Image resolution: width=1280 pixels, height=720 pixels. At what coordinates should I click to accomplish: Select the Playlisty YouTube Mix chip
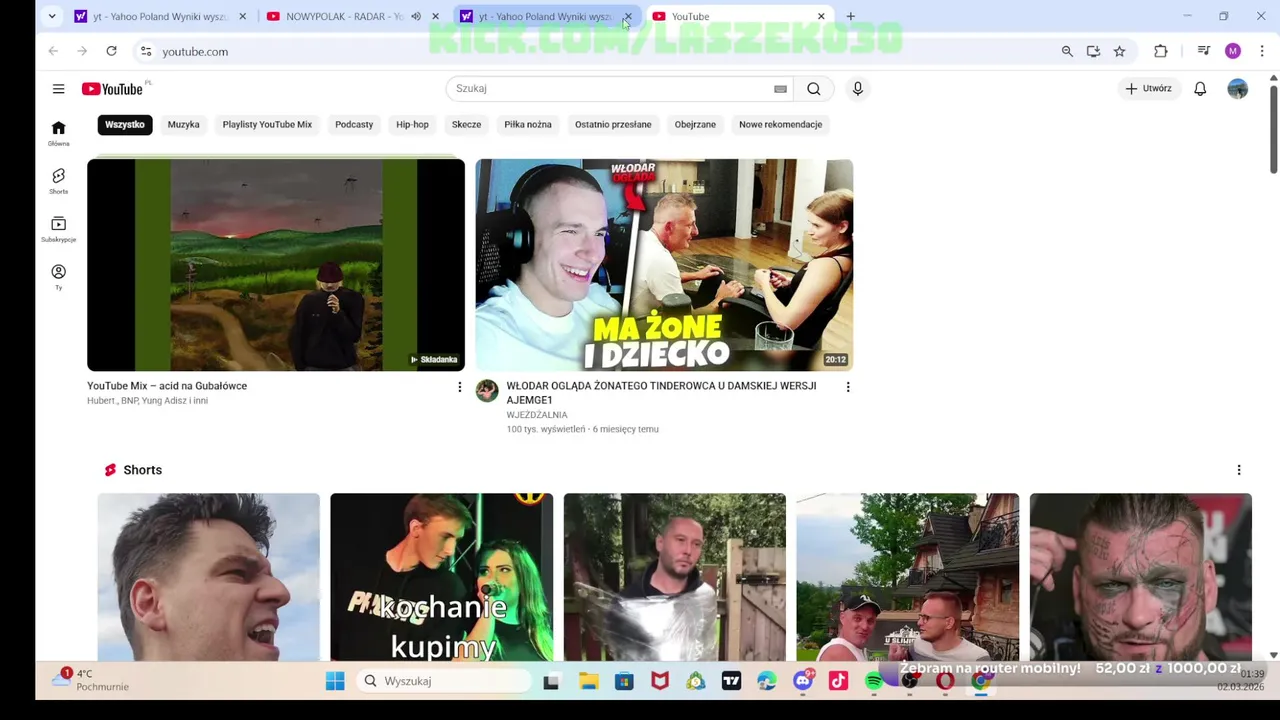pyautogui.click(x=267, y=125)
